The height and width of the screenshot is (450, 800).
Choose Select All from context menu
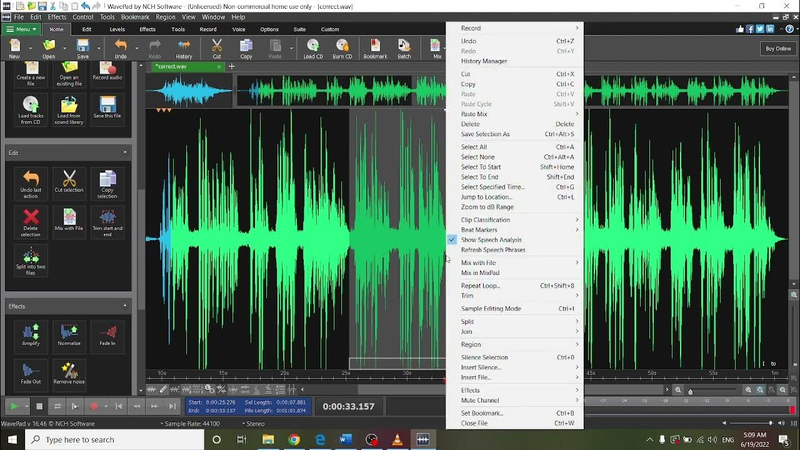click(x=515, y=147)
